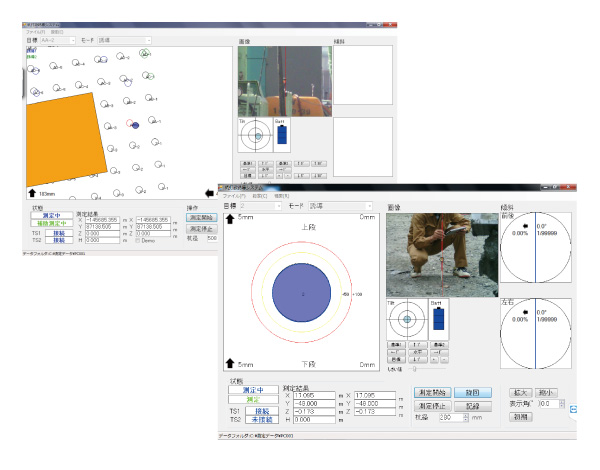Click the blue 測定中 status box in front window
The height and width of the screenshot is (470, 600).
click(x=253, y=390)
